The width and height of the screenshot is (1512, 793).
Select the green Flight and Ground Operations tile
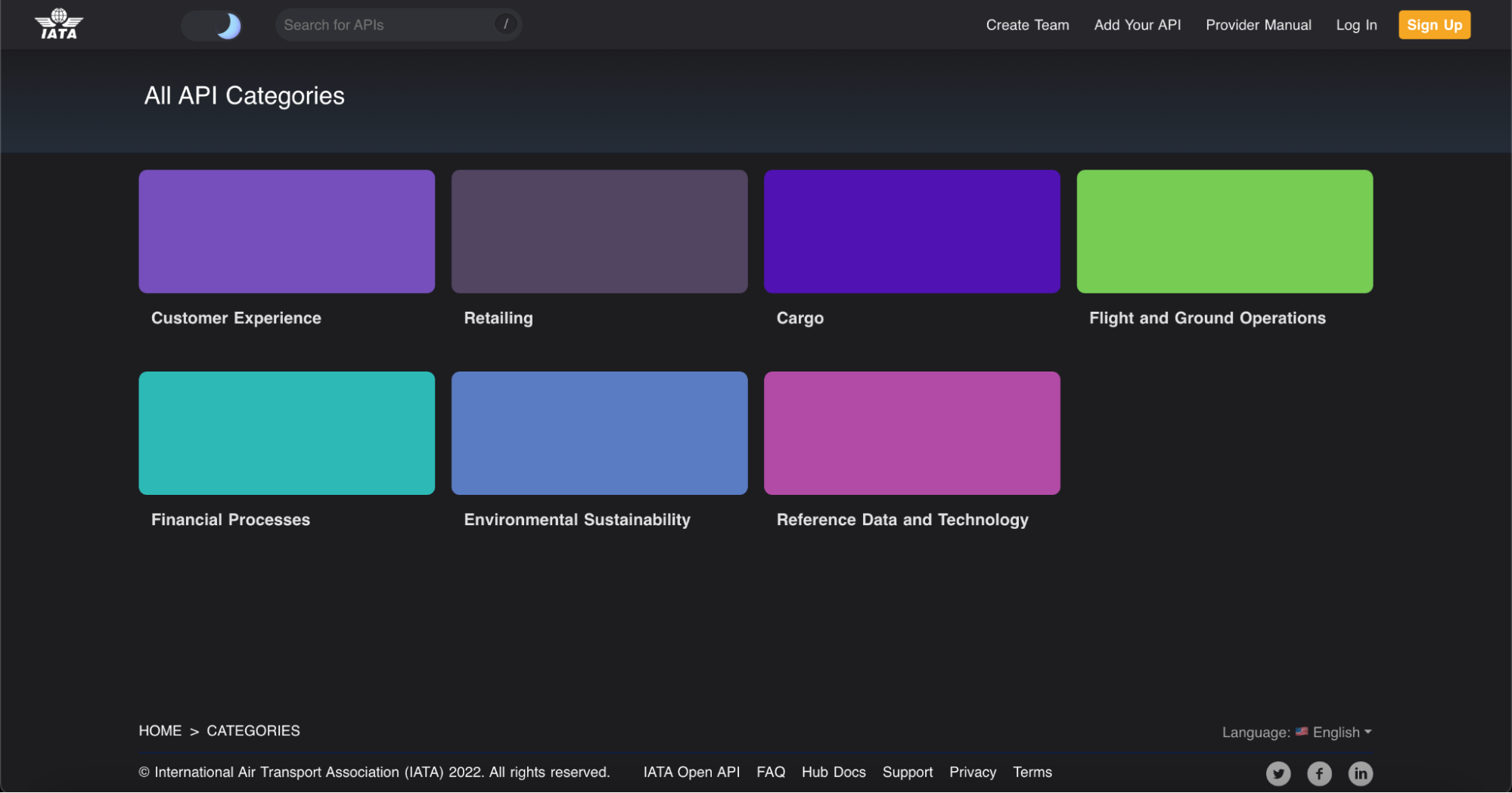(x=1224, y=232)
